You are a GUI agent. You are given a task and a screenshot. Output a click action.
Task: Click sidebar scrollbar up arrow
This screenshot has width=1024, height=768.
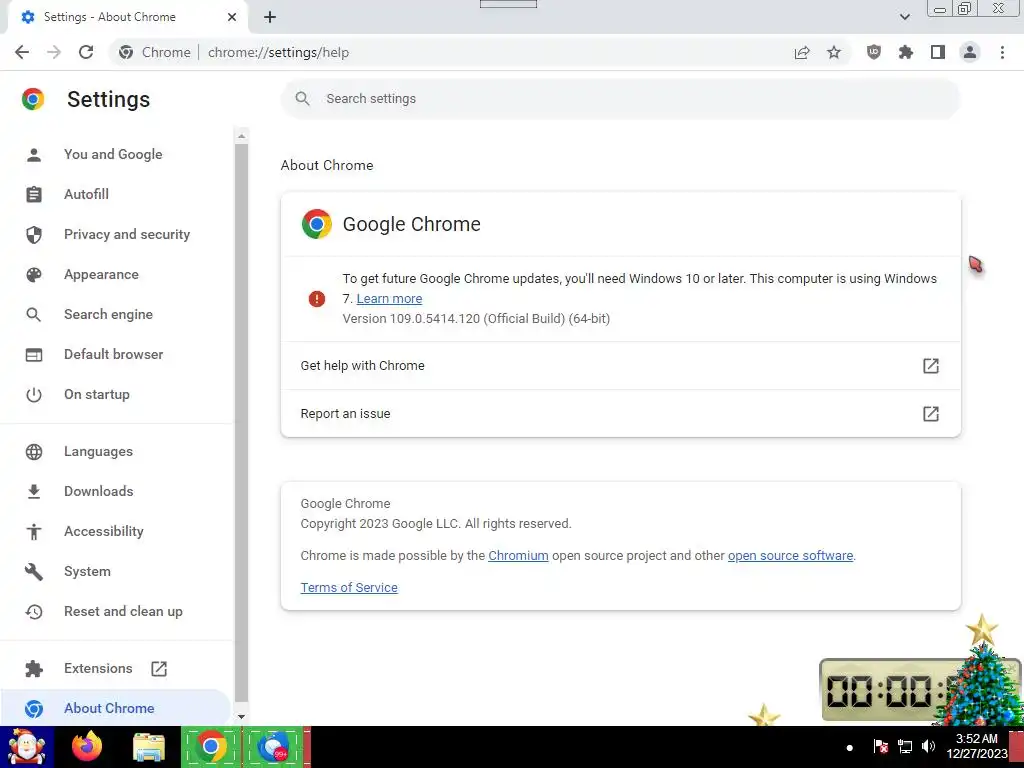click(241, 136)
